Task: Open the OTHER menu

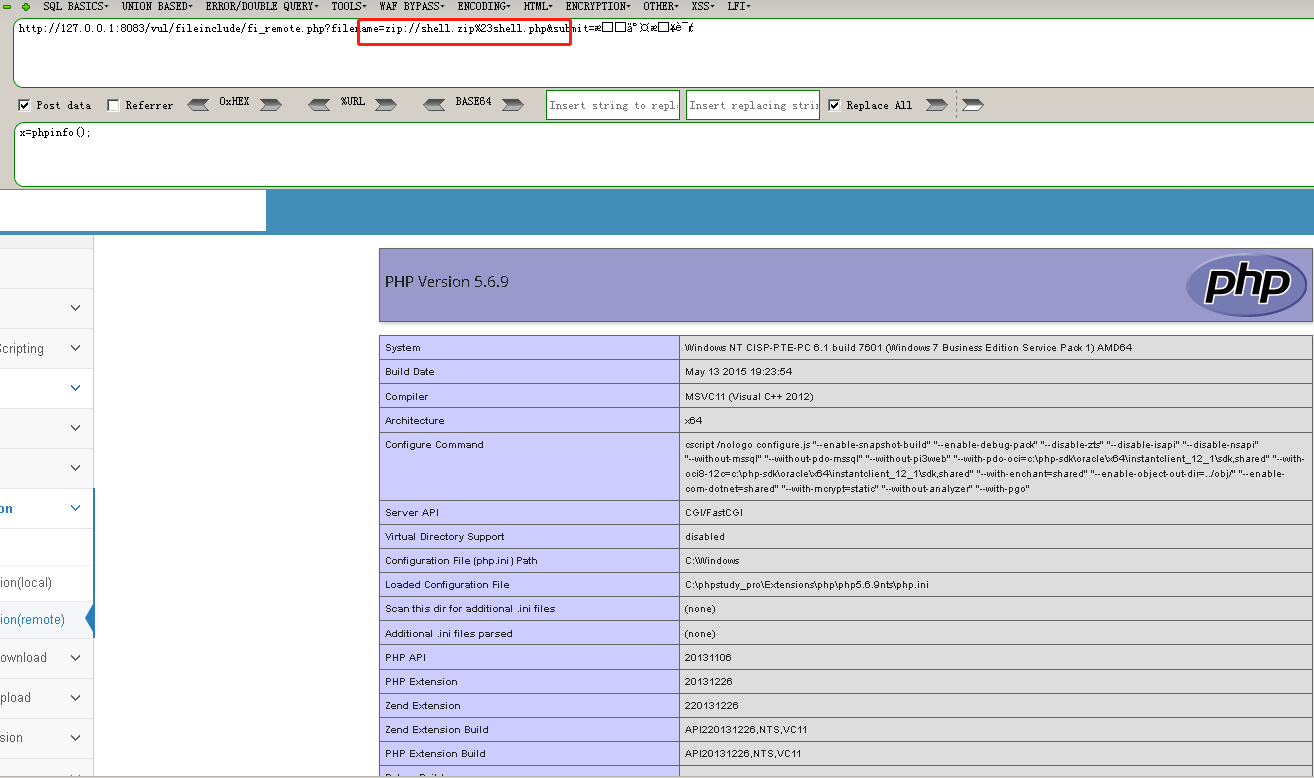Action: tap(662, 6)
